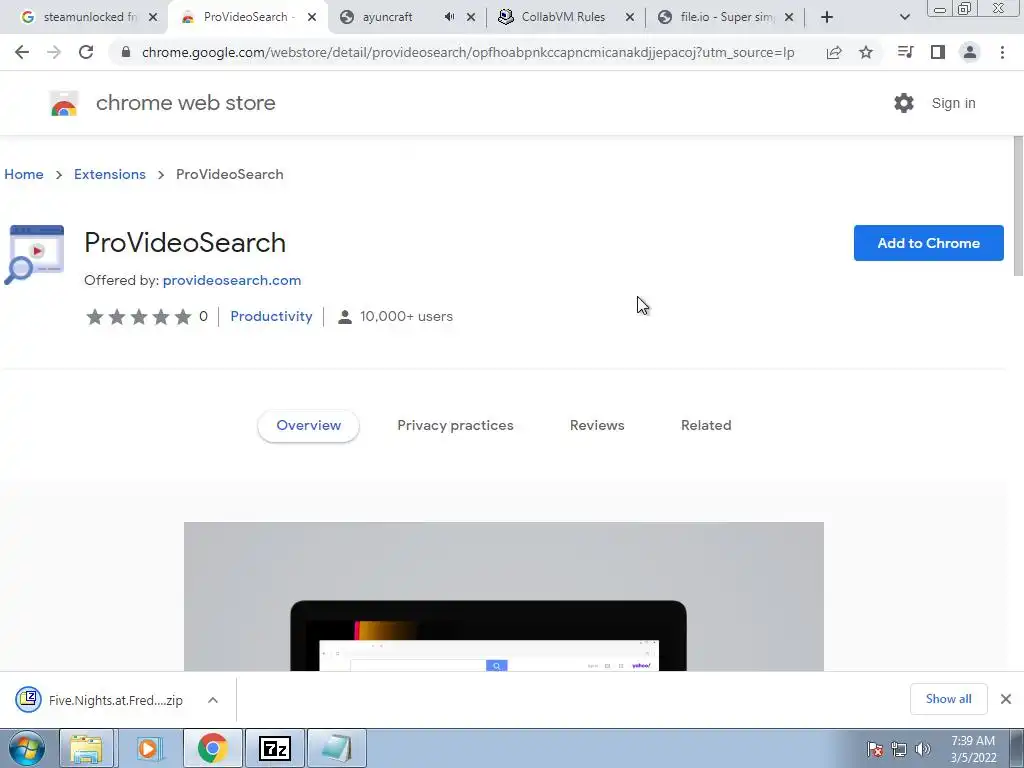
Task: Click the Action Center flag icon
Action: point(874,749)
